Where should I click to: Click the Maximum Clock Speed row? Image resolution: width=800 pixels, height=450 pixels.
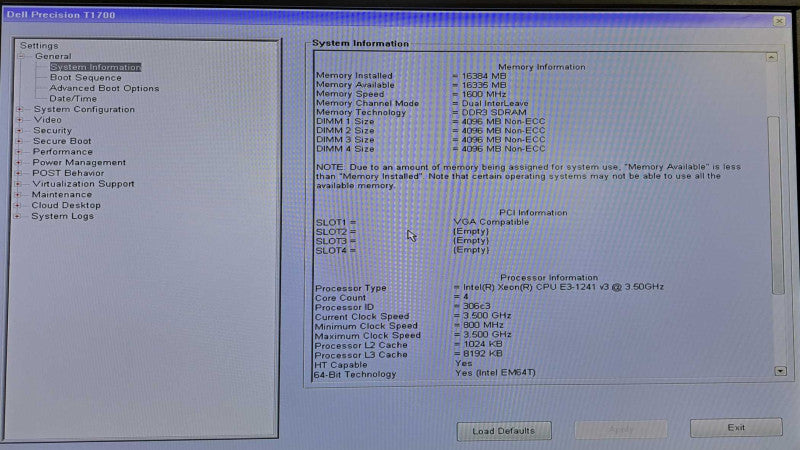click(413, 335)
